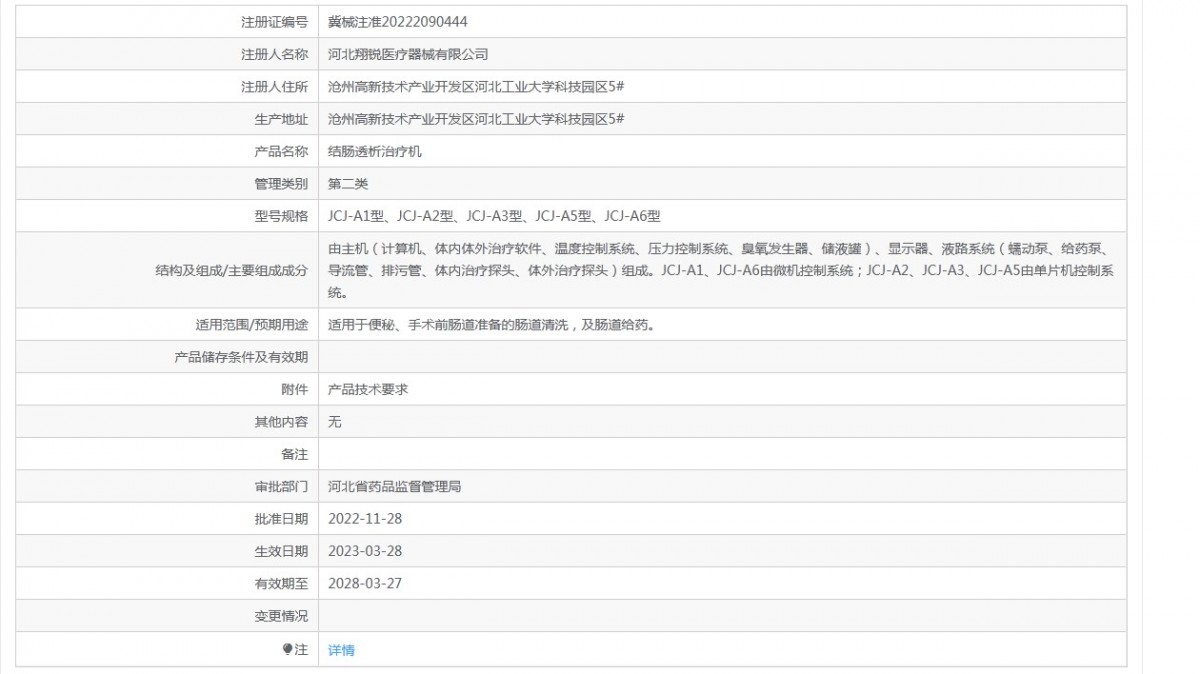
Task: Click the 产品储存条件及有效期 label
Action: [241, 357]
